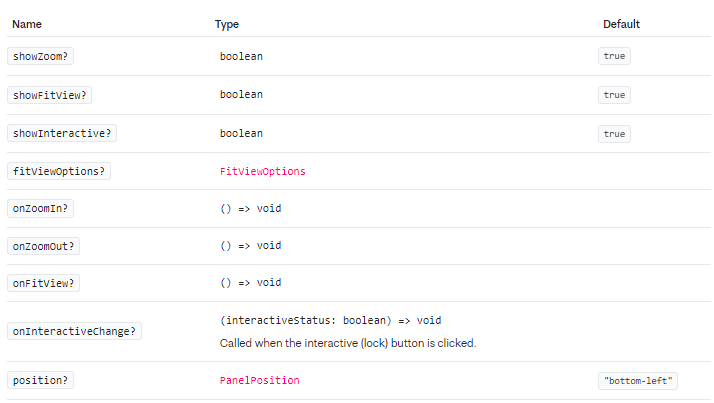Click the Name column header
This screenshot has width=714, height=403.
26,24
